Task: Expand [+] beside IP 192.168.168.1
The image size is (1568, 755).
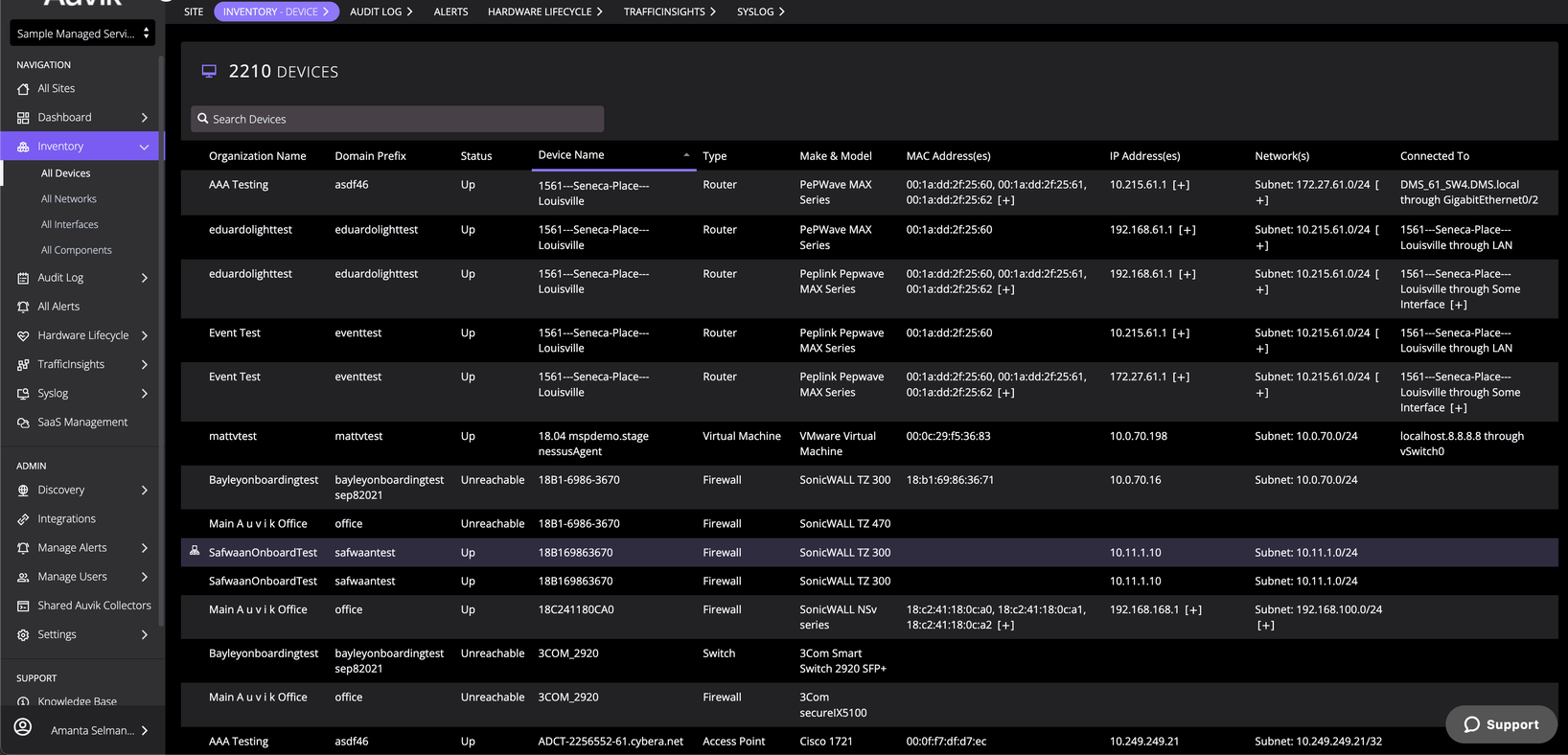Action: click(1193, 609)
